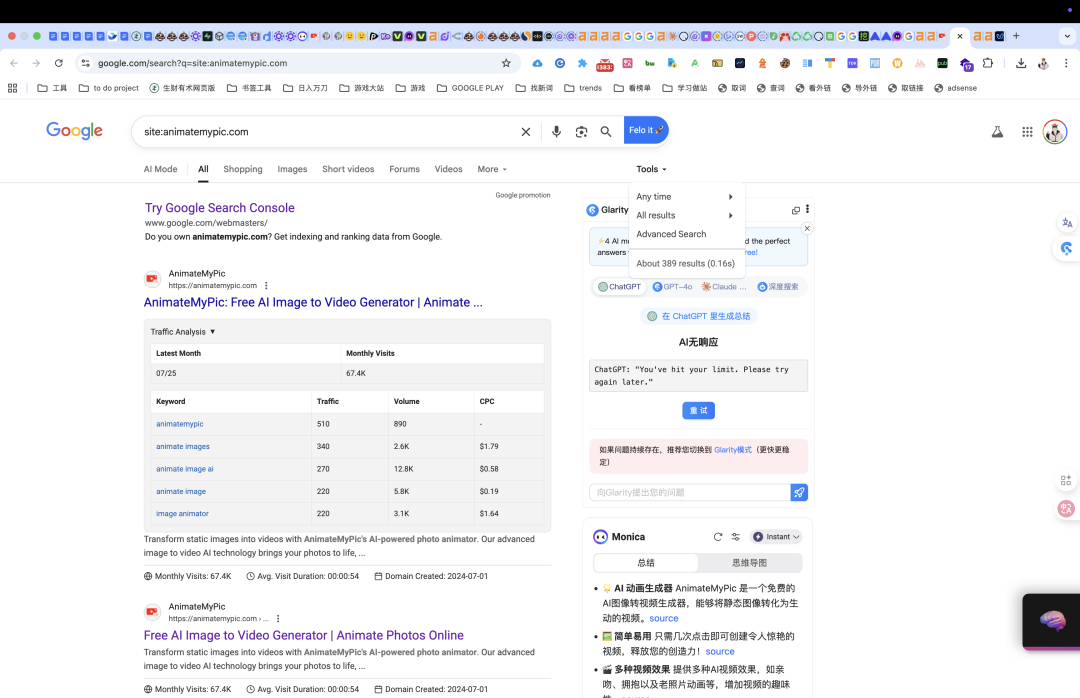Click the Felo it button
1080x698 pixels.
point(646,130)
